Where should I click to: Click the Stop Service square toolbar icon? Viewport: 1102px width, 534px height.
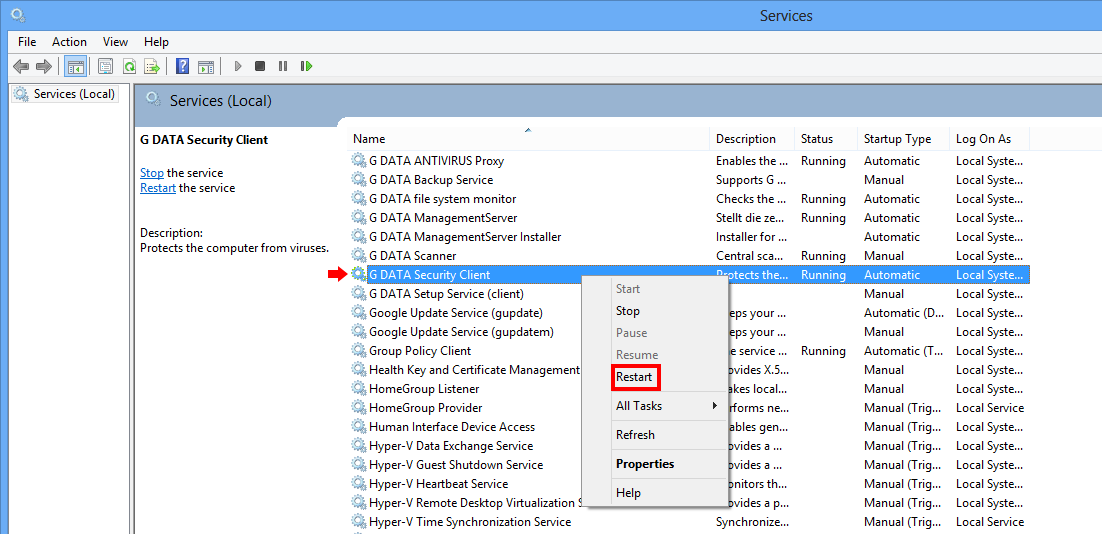tap(260, 66)
